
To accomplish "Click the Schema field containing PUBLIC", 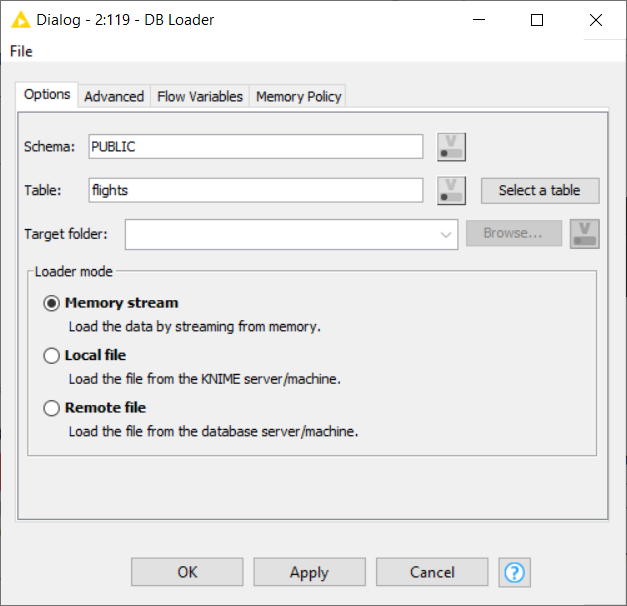I will (x=256, y=147).
